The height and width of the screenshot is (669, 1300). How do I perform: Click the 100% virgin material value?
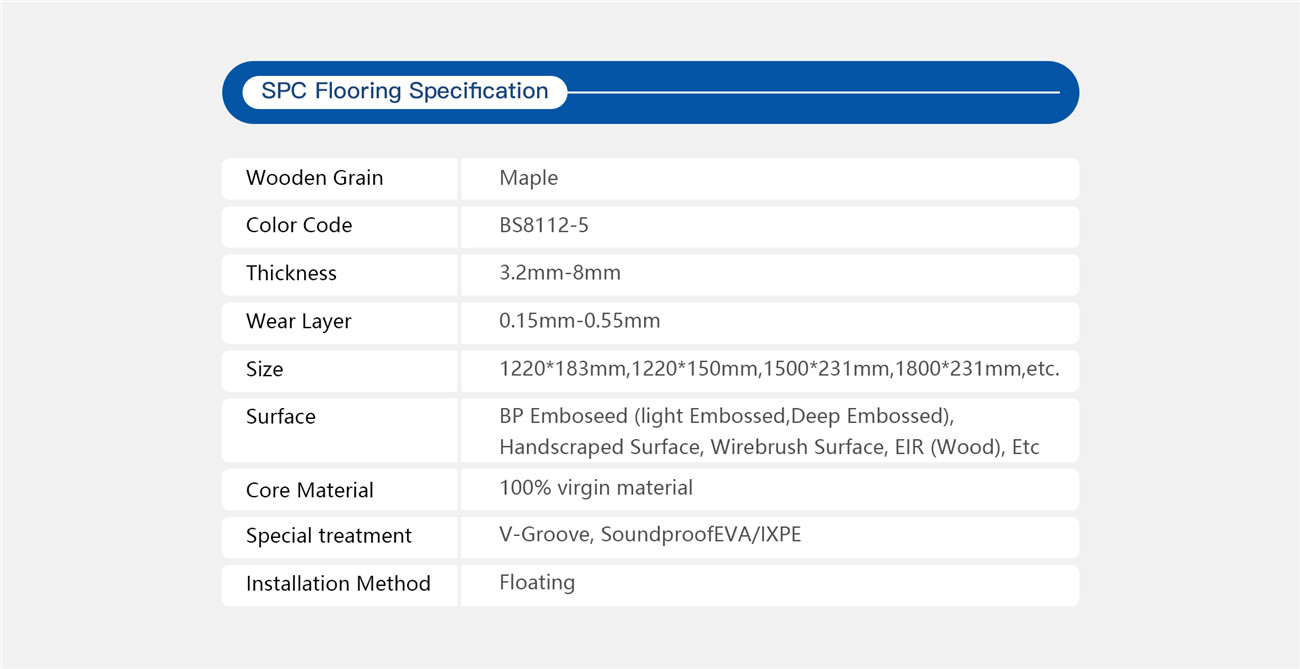point(596,488)
